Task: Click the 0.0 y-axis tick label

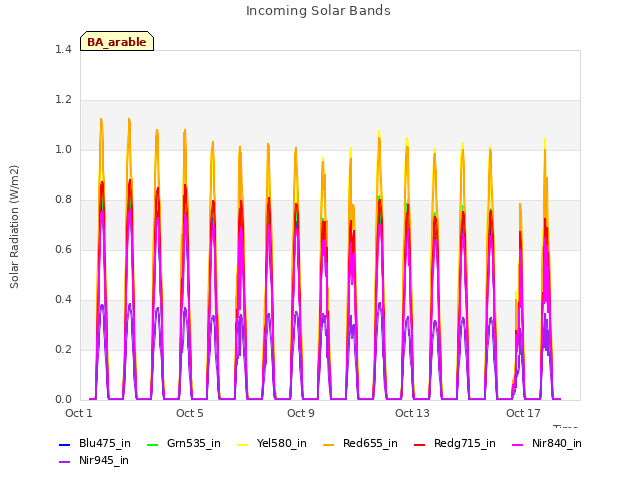Action: [63, 400]
